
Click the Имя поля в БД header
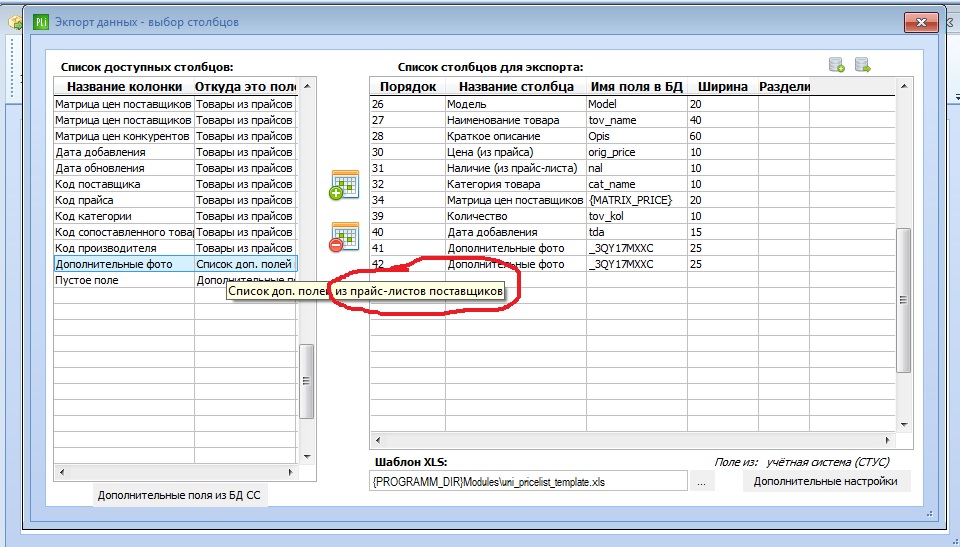[637, 86]
